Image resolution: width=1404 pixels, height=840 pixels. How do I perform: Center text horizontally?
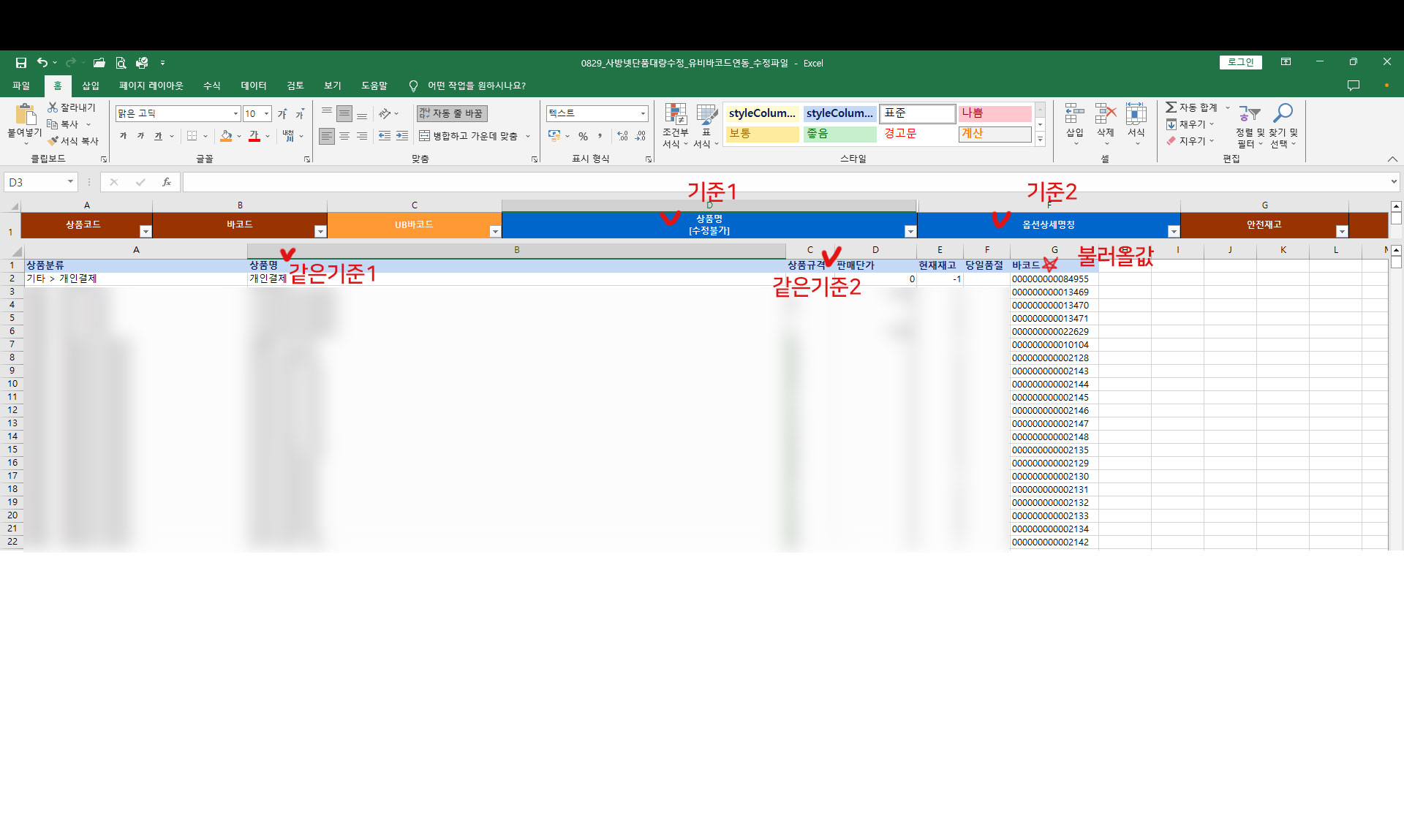[x=344, y=136]
